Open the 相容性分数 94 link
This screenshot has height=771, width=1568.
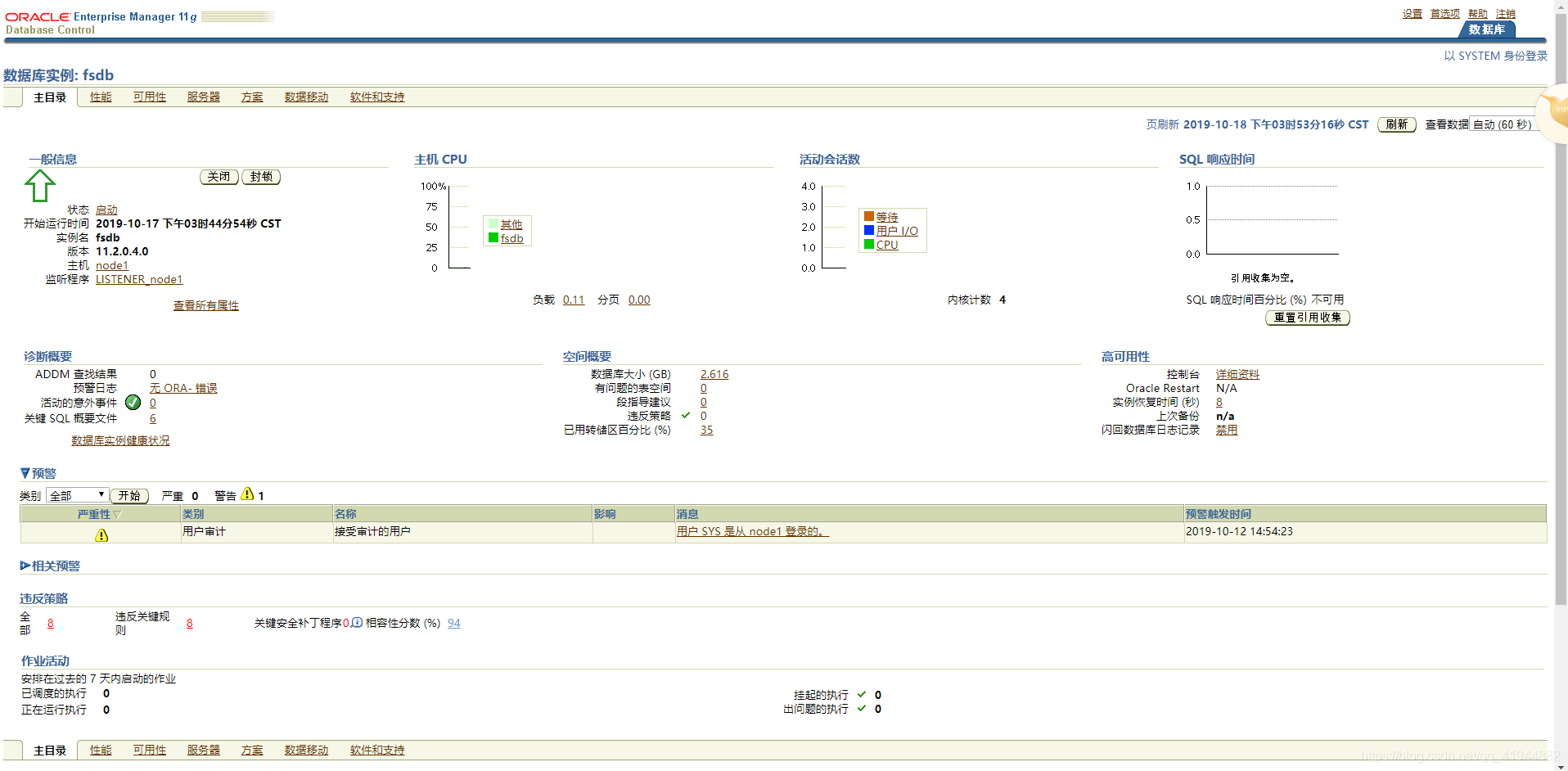[x=454, y=623]
